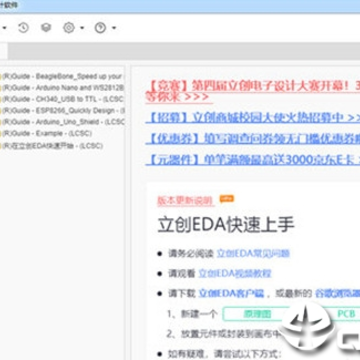This screenshot has height=360, width=360.
Task: Open the 【优惠券】 survey coupon link
Action: pos(253,139)
